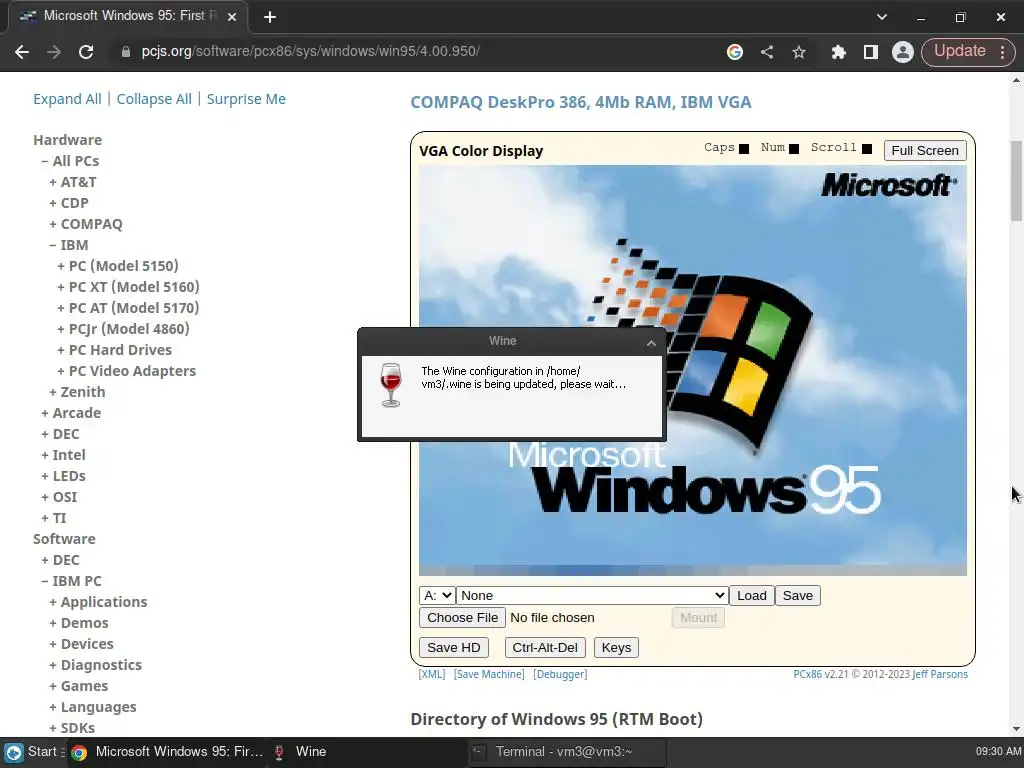Click Collapse All link
1024x768 pixels.
[154, 99]
